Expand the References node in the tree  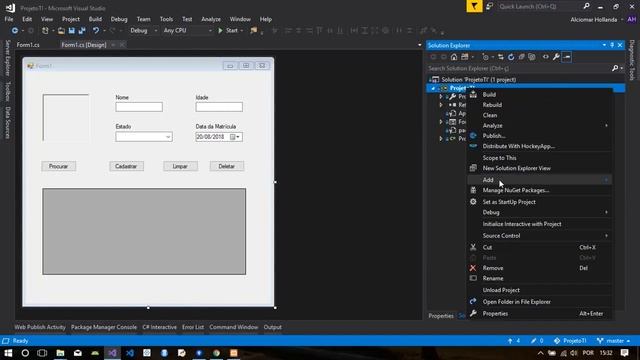[x=440, y=105]
